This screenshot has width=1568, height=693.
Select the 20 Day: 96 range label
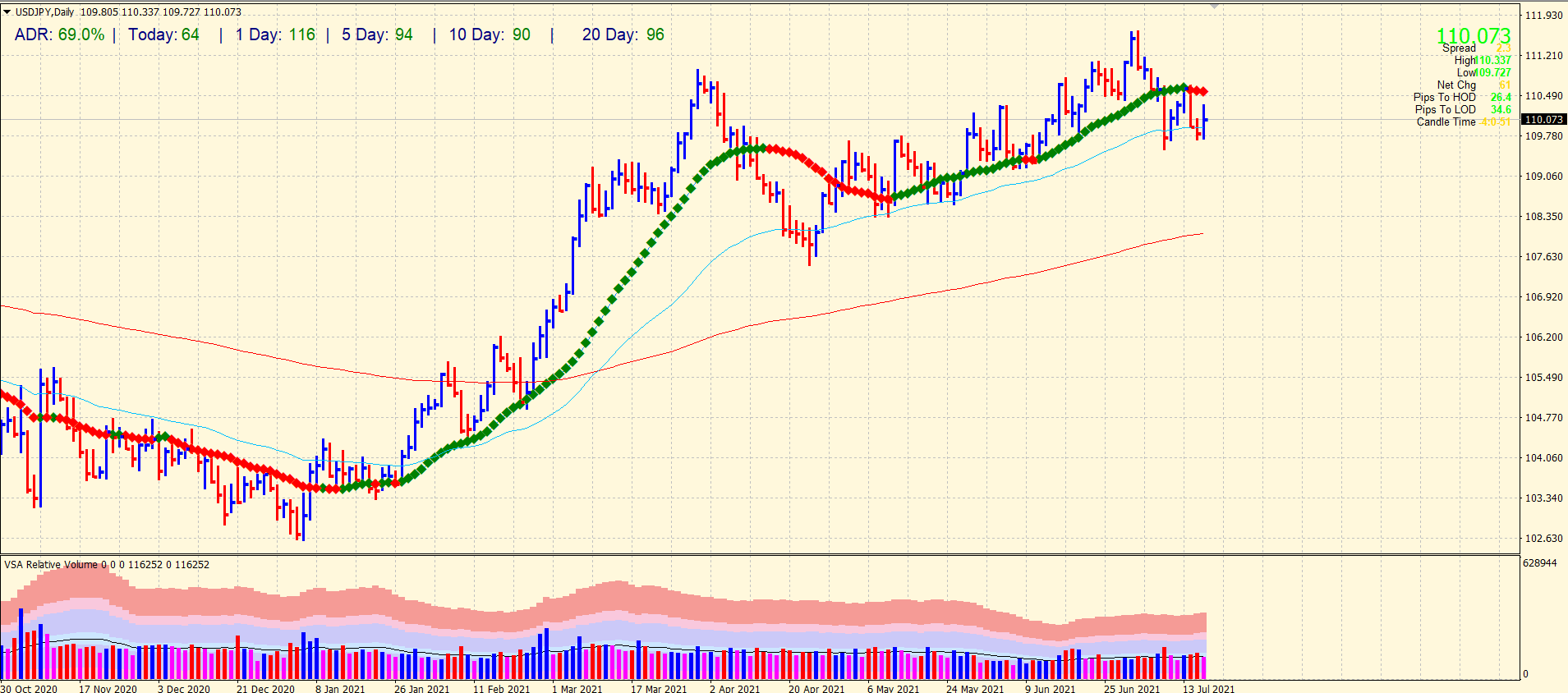(x=623, y=34)
